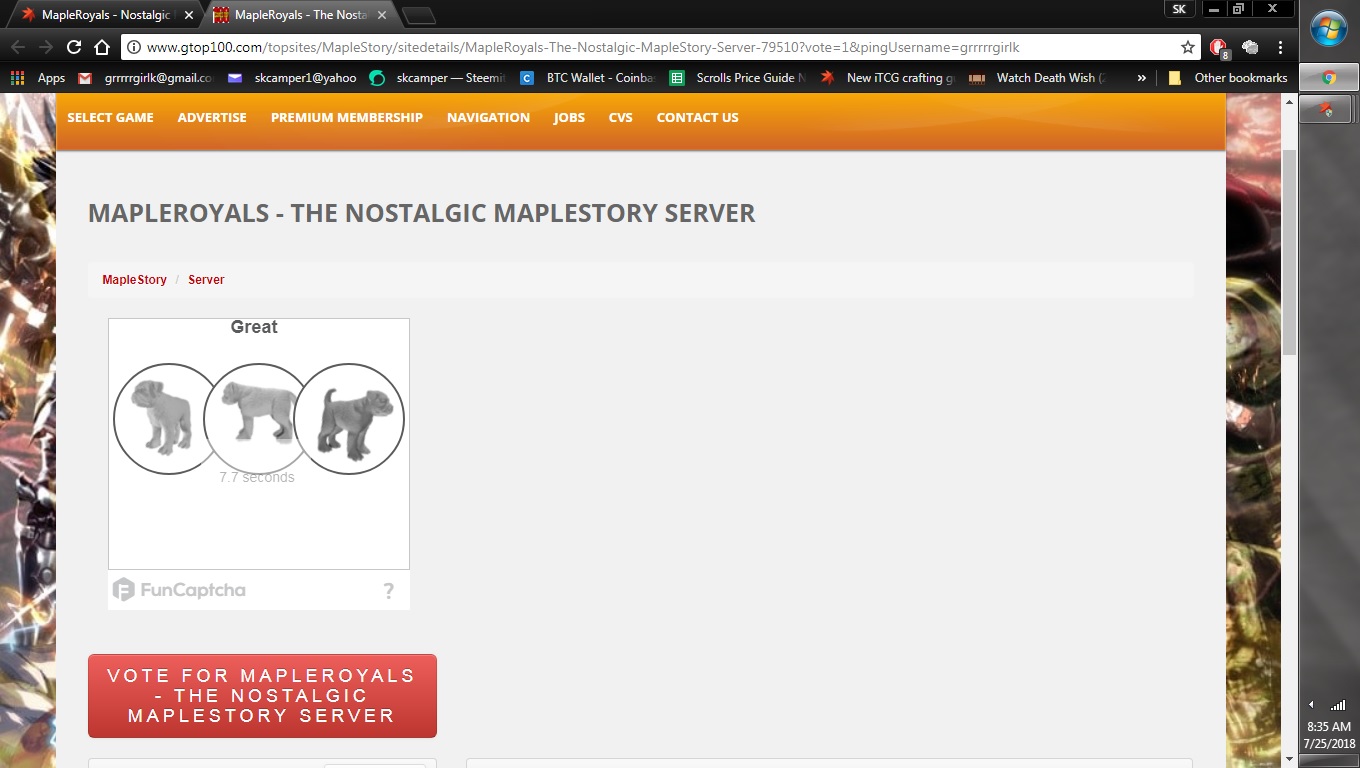Open the FunCaptcha help question mark

388,591
